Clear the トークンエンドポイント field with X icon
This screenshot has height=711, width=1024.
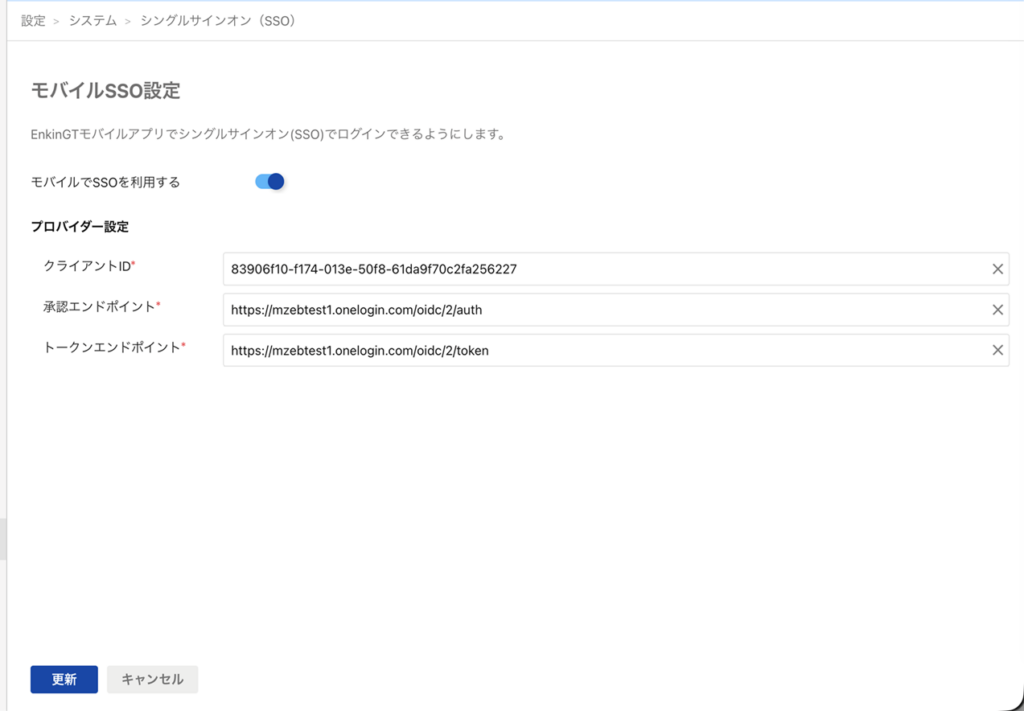[997, 350]
